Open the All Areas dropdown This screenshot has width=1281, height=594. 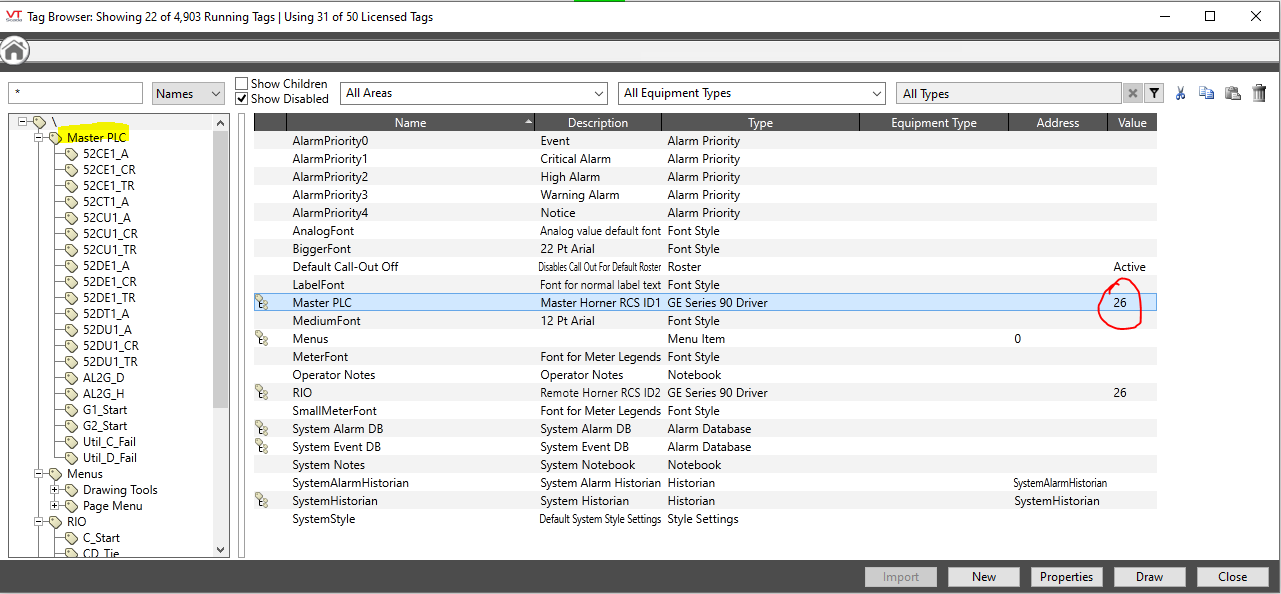click(x=474, y=93)
